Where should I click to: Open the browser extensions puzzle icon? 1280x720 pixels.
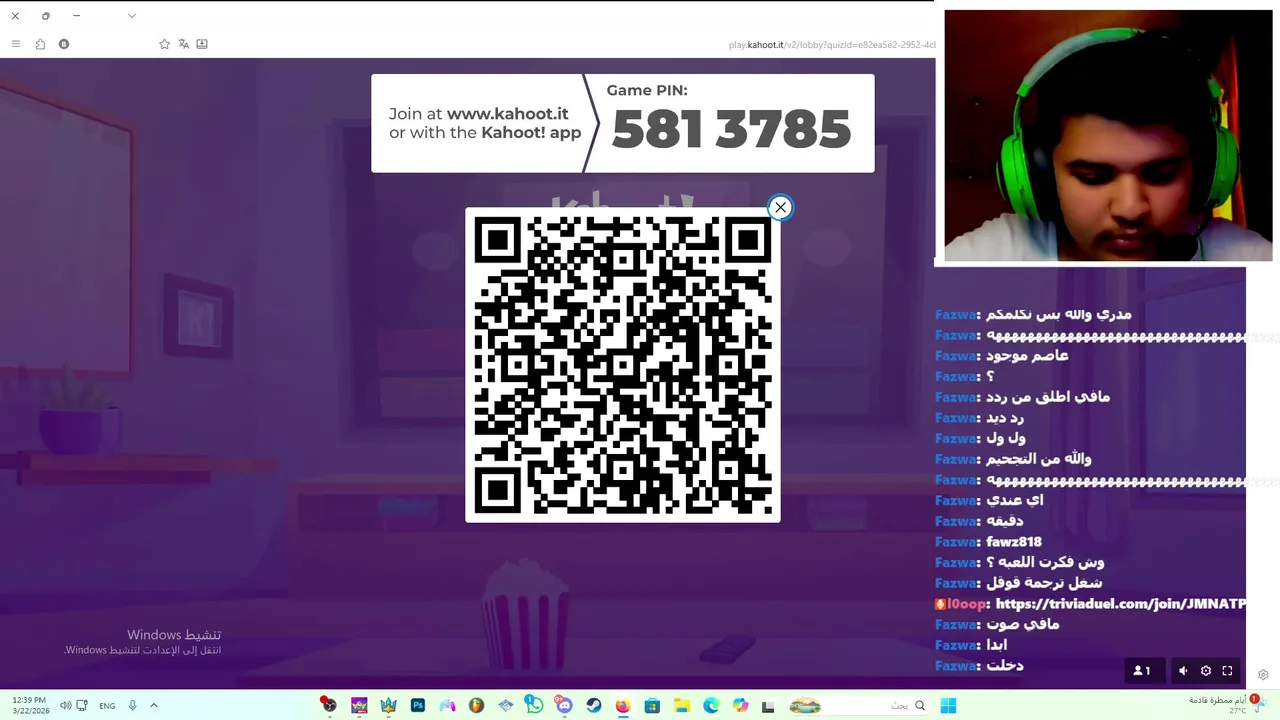40,44
